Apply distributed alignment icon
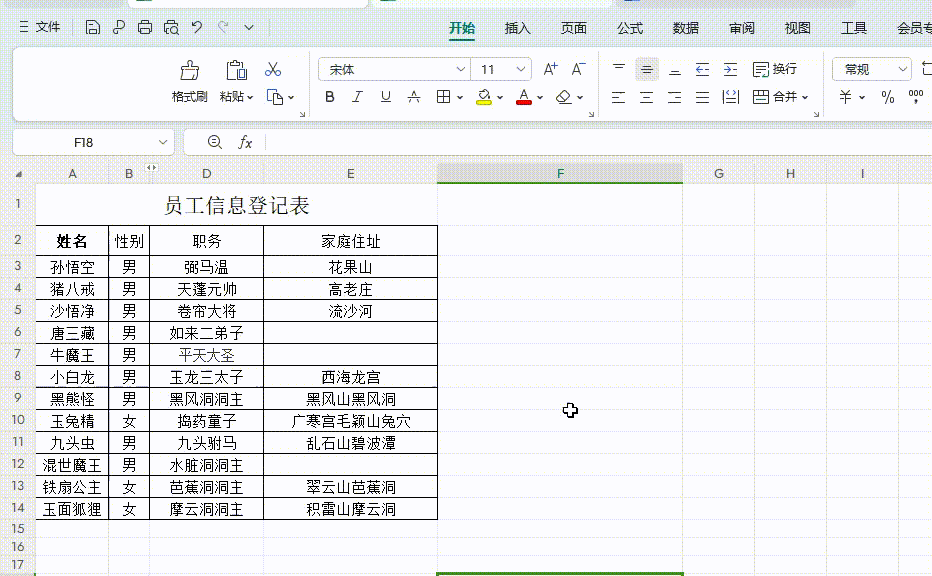 pos(730,97)
